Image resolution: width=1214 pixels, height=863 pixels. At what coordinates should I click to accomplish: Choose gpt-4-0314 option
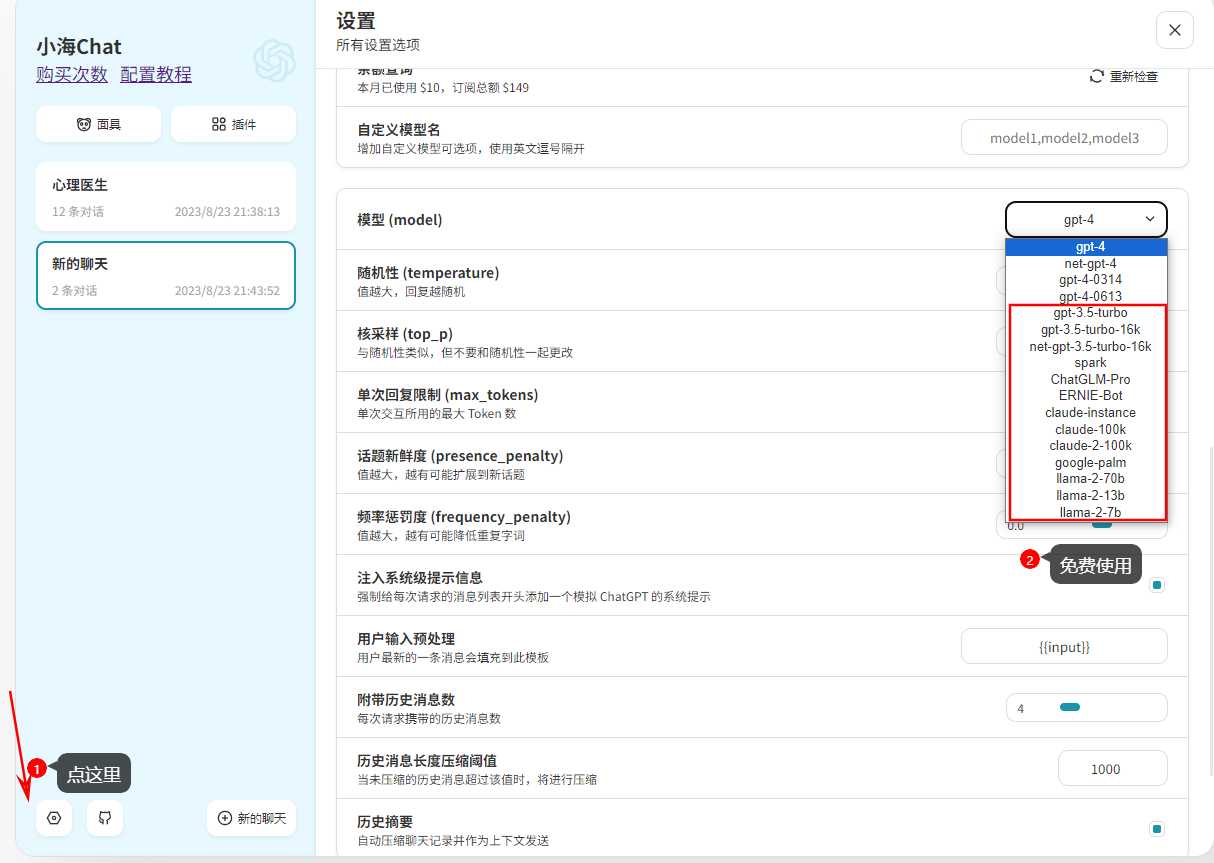pyautogui.click(x=1086, y=280)
